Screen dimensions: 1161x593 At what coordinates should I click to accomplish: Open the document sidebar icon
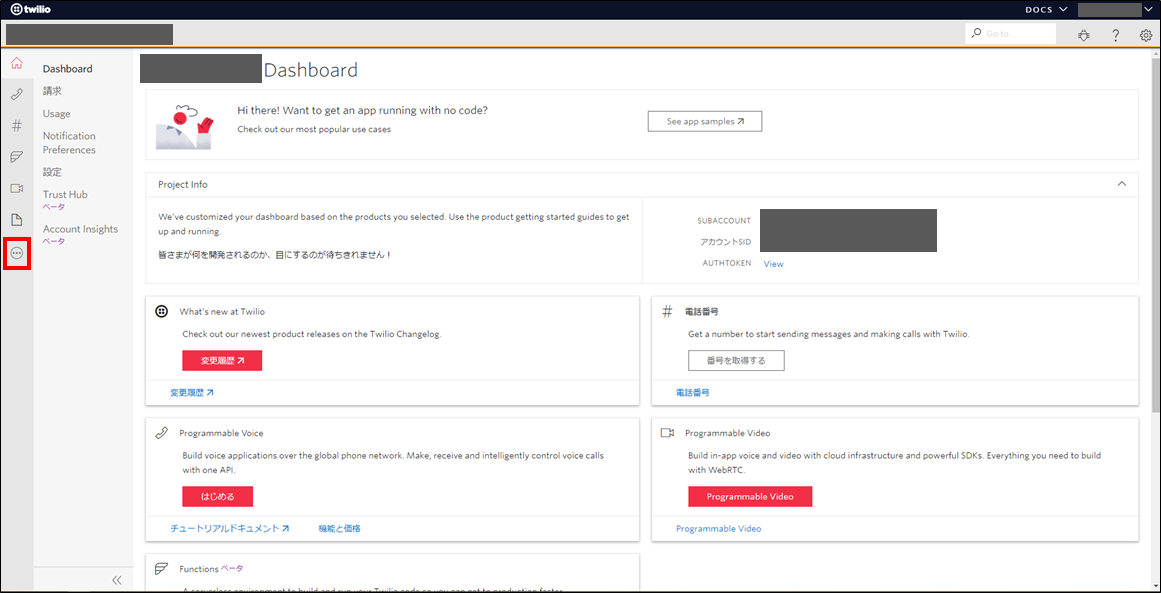point(16,220)
